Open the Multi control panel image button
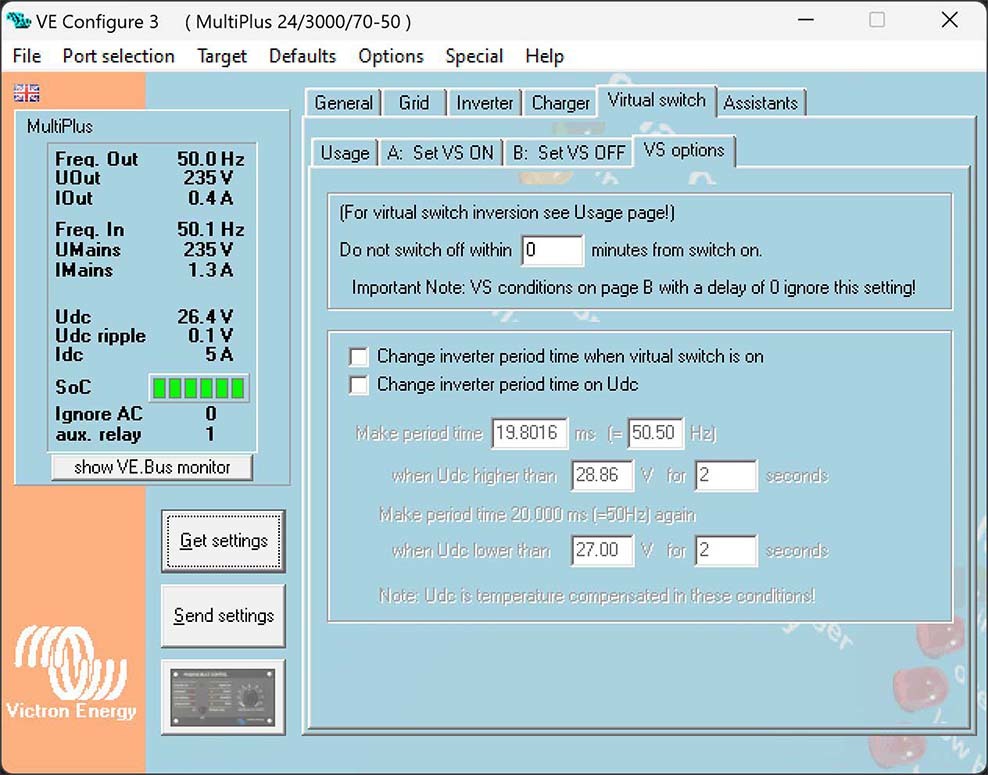This screenshot has width=988, height=775. point(223,696)
